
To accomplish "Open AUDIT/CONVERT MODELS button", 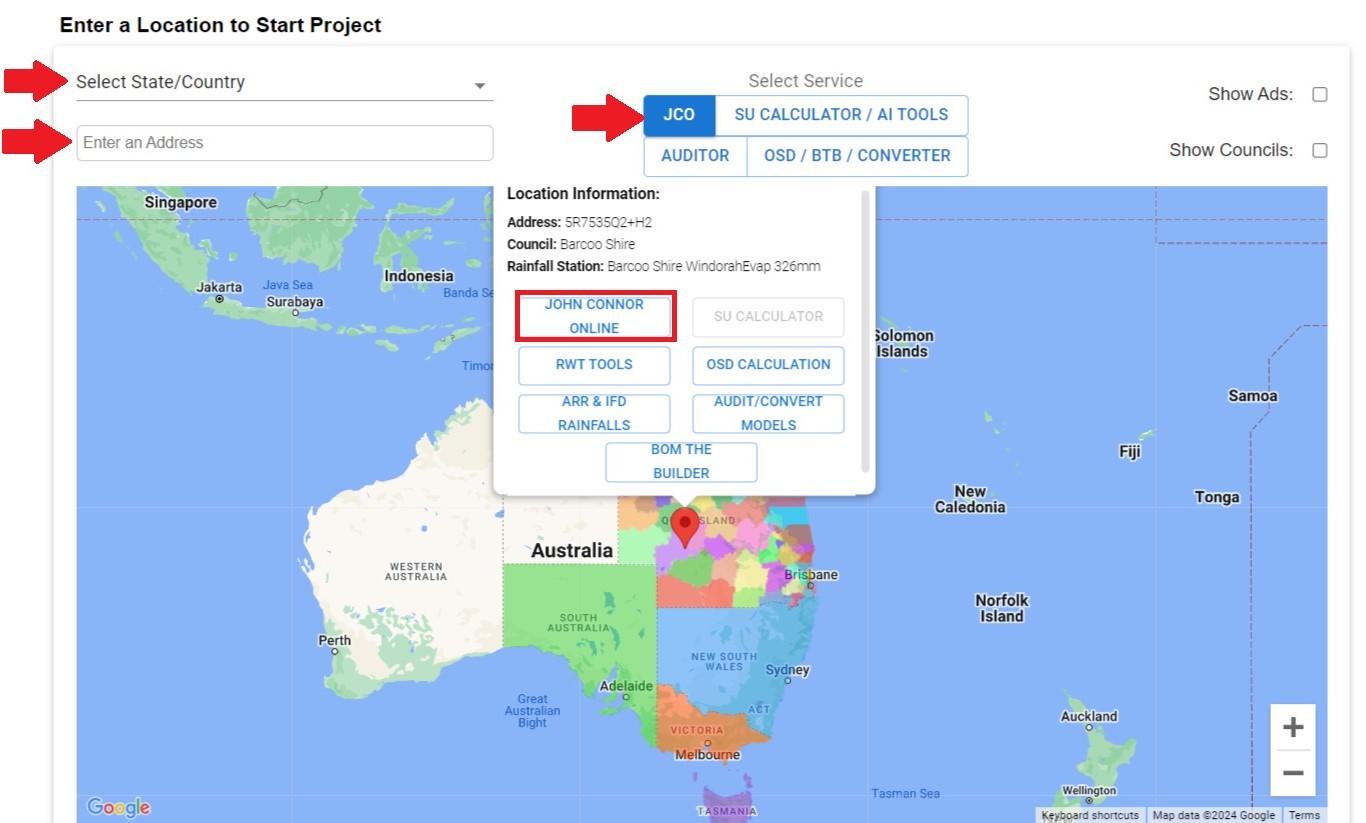I will point(768,413).
